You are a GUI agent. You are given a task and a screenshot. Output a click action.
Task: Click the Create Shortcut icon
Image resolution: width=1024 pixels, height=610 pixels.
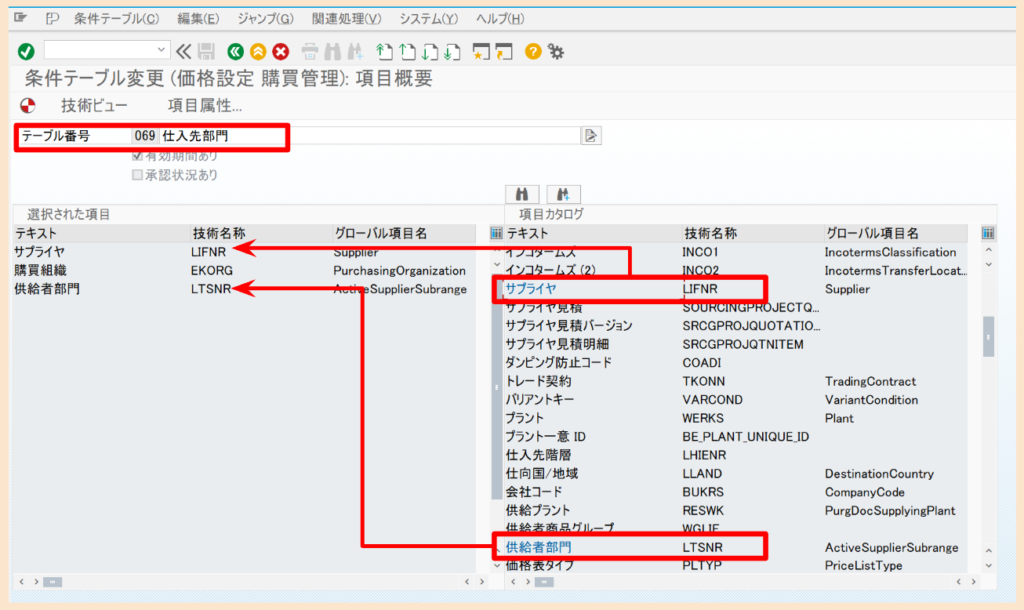504,51
